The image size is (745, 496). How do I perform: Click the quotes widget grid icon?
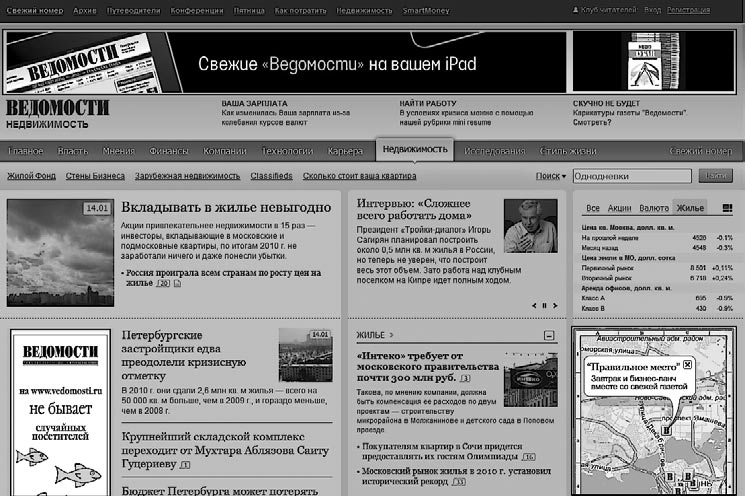click(727, 208)
